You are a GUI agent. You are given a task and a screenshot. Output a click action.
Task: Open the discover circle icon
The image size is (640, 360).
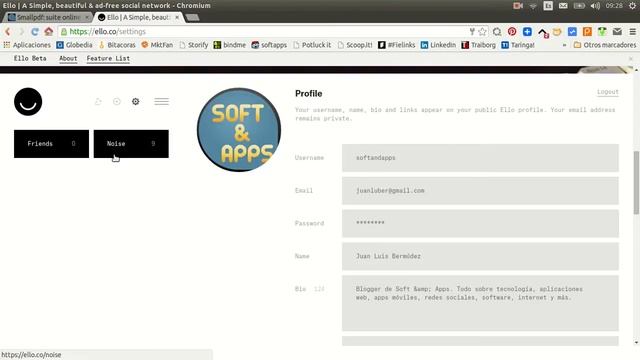tap(117, 102)
